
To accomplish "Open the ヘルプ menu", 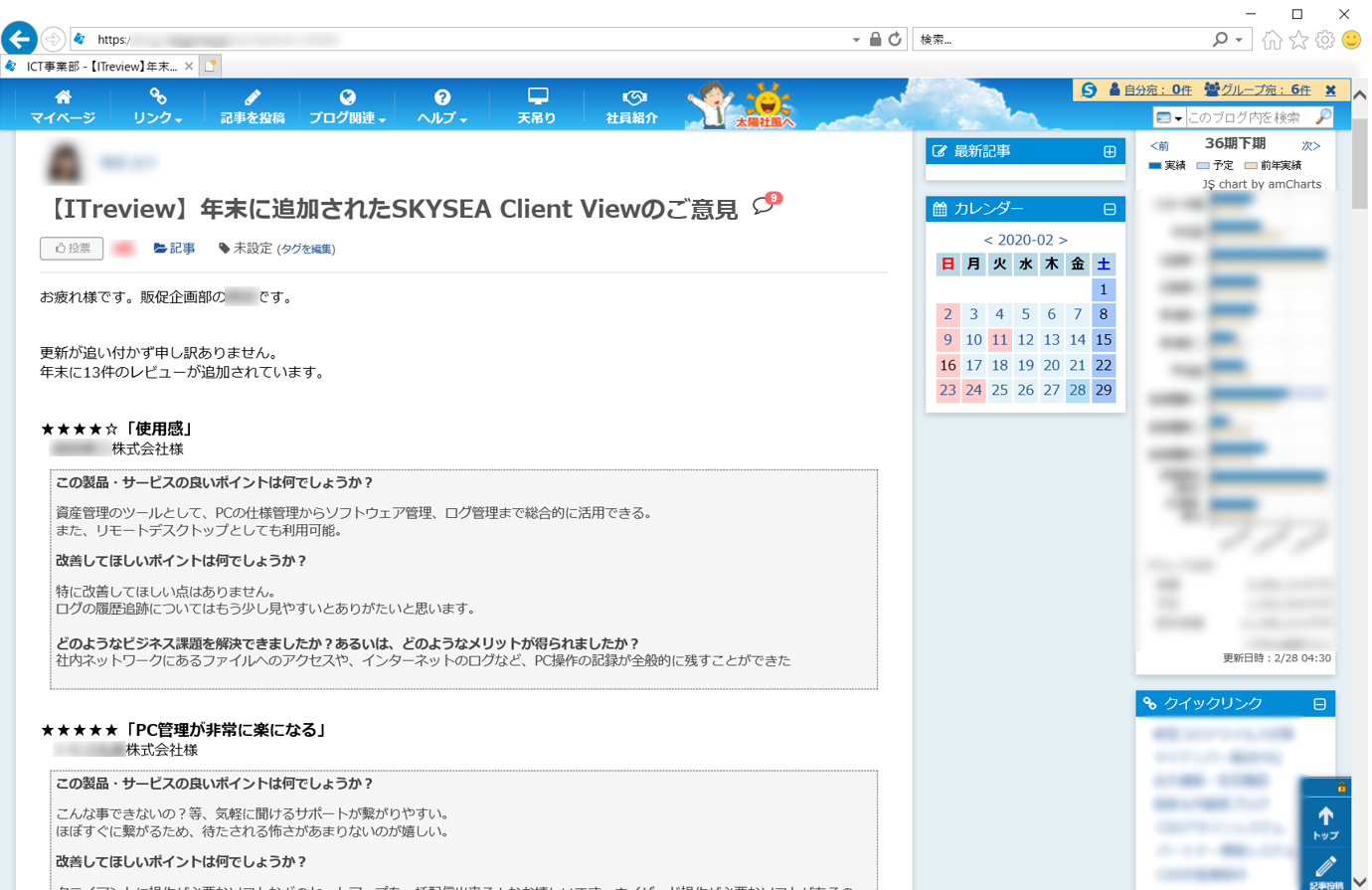I will pyautogui.click(x=441, y=105).
